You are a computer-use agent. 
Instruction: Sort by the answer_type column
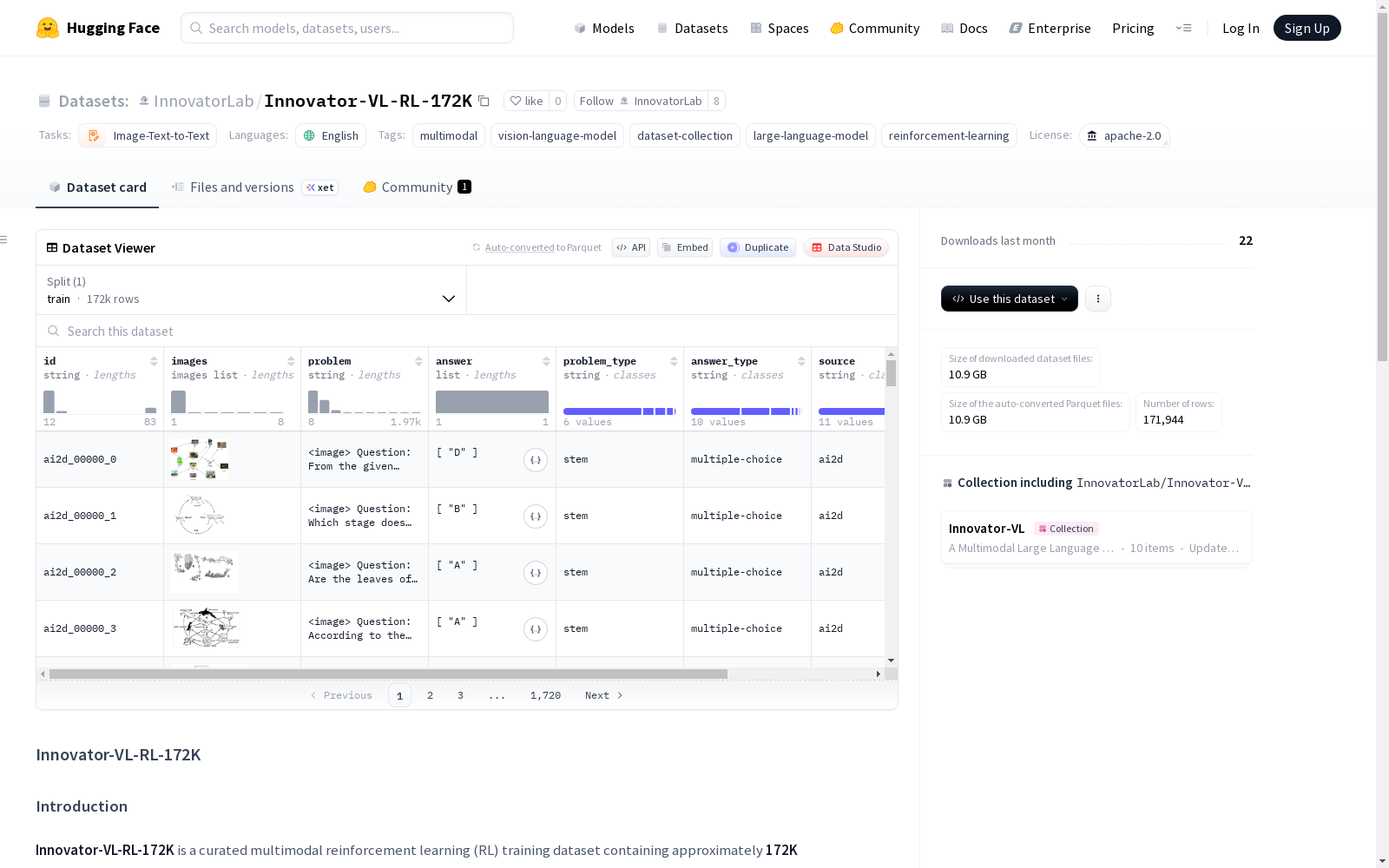click(801, 361)
